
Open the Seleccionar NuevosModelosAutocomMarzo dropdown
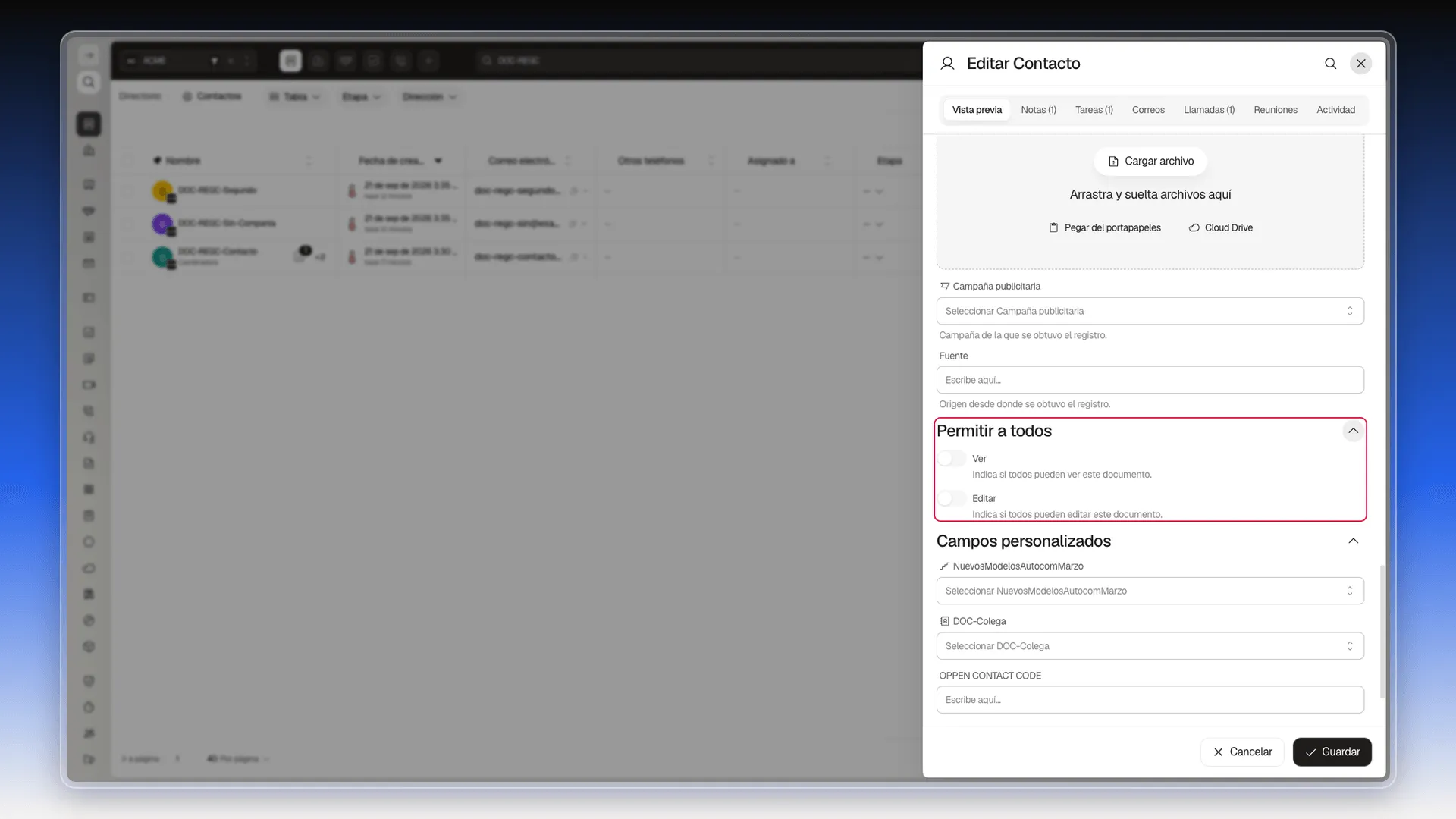tap(1150, 591)
